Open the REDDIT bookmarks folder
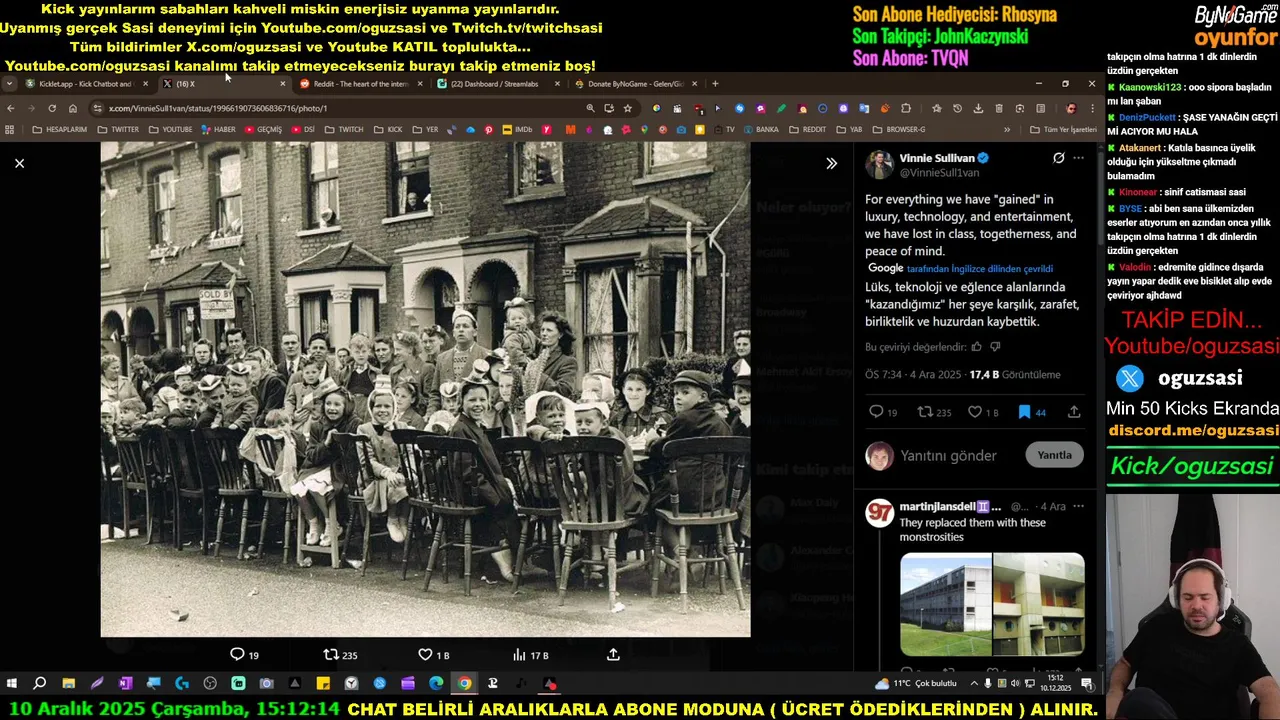The height and width of the screenshot is (720, 1280). coord(807,130)
